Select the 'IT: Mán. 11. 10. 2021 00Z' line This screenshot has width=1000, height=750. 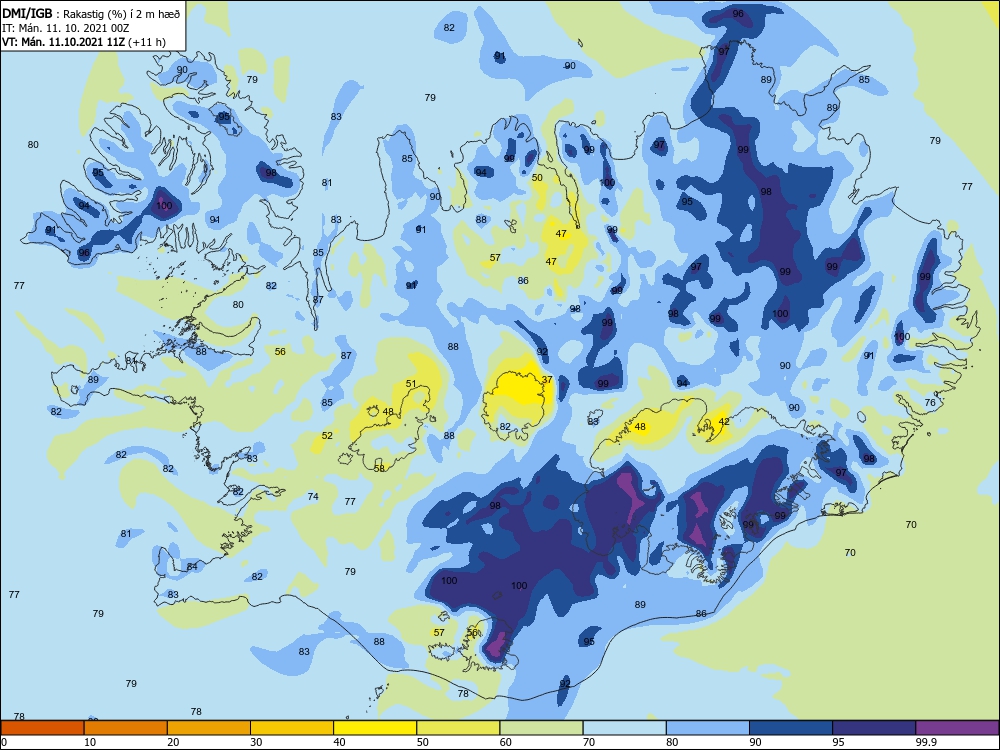[66, 28]
